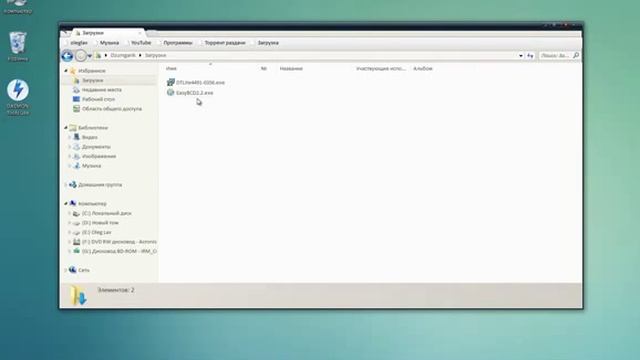Click the magnifier search icon
This screenshot has width=640, height=360.
pos(576,55)
